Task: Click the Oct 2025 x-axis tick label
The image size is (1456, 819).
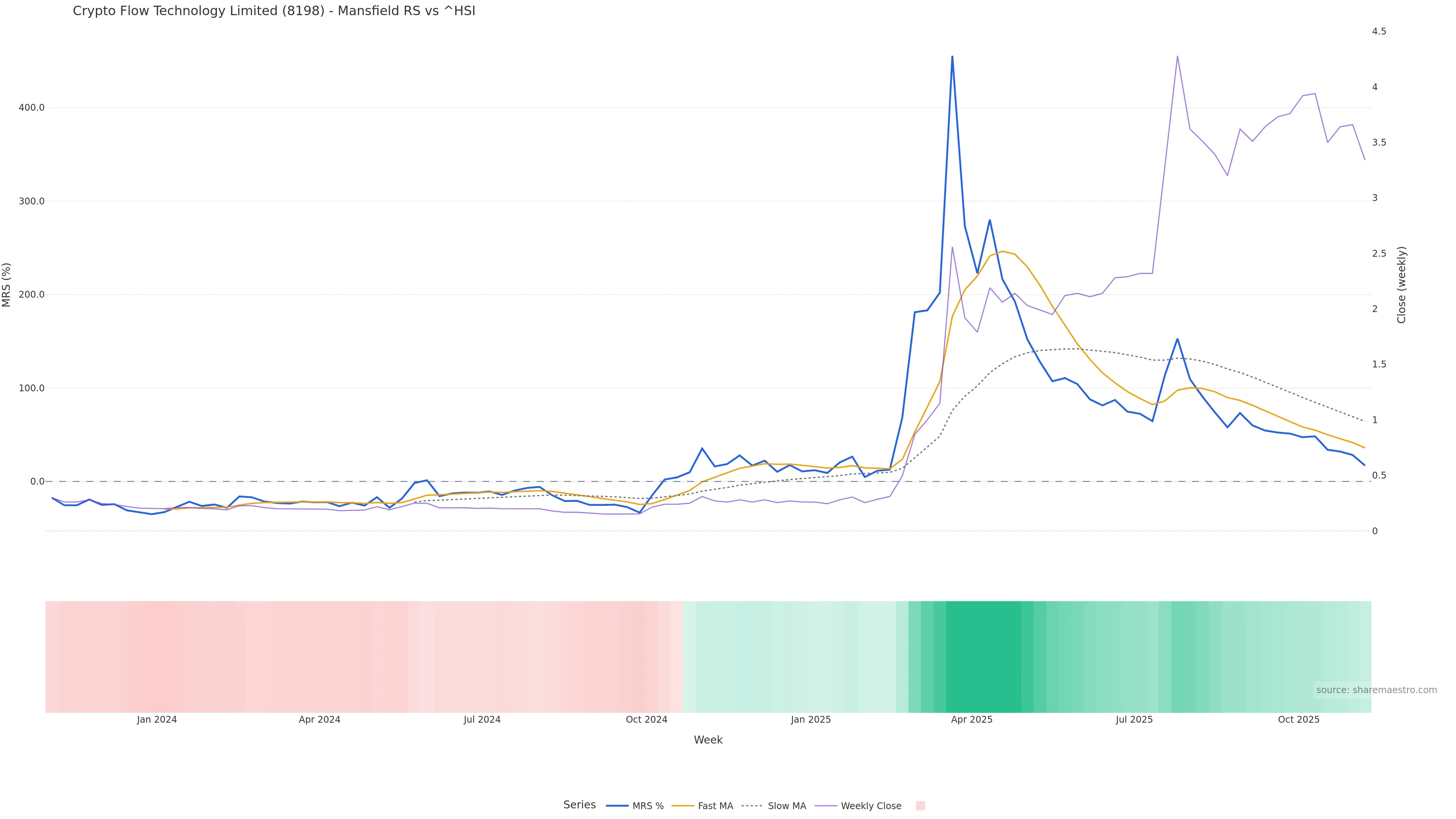Action: (x=1298, y=720)
